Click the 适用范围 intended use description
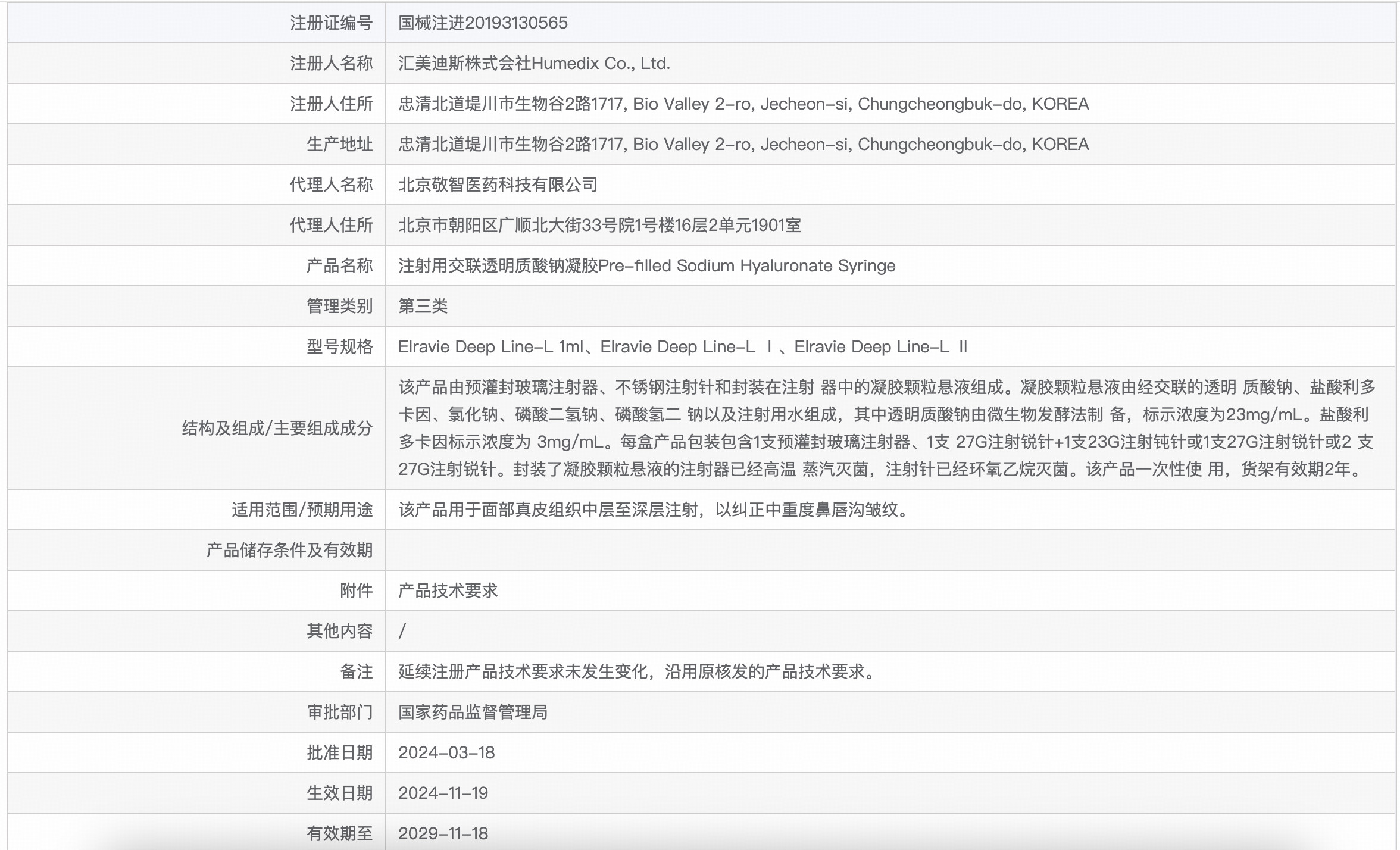This screenshot has height=850, width=1400. (654, 510)
